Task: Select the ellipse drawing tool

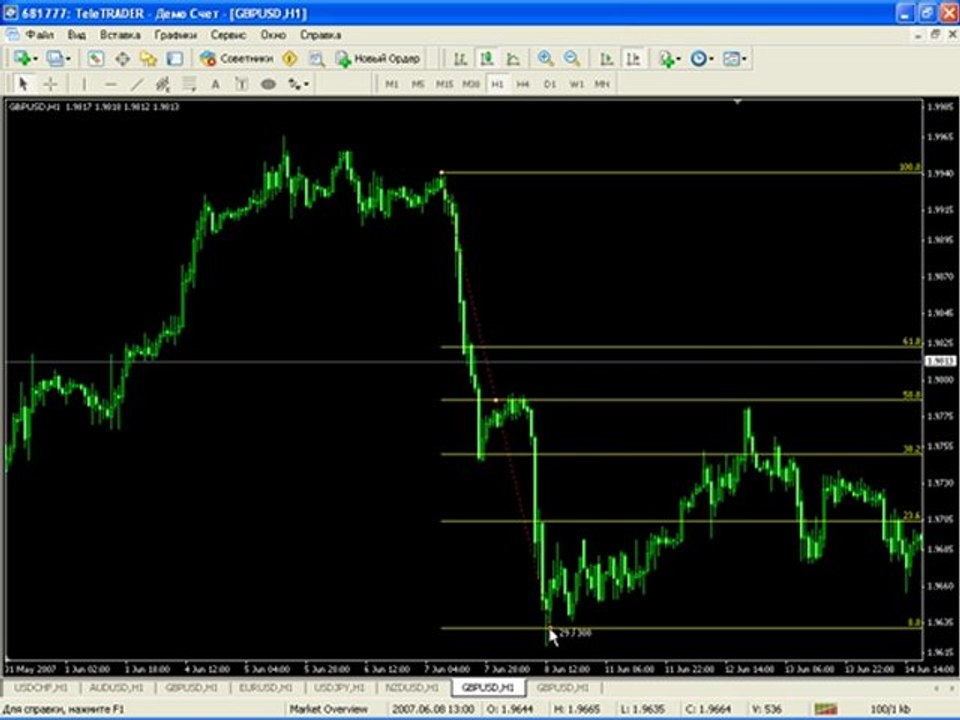Action: click(x=268, y=84)
